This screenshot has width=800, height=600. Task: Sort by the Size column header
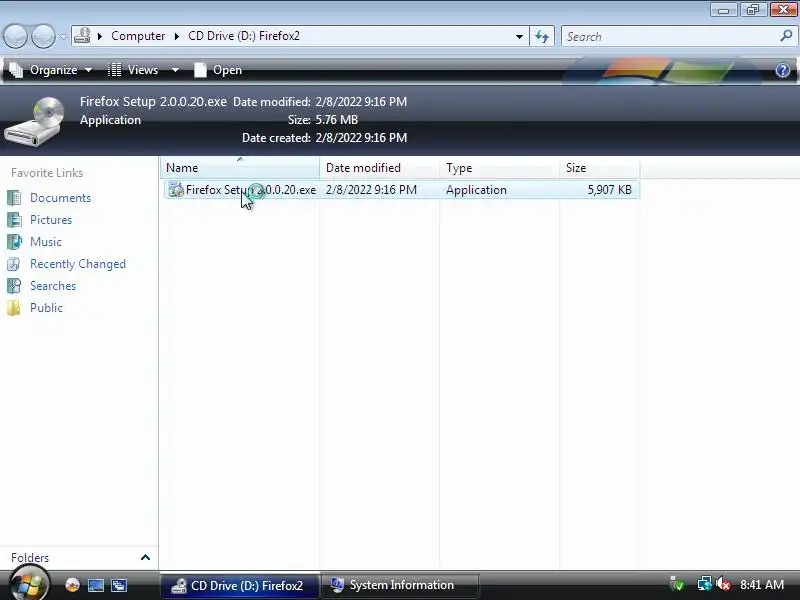tap(599, 168)
